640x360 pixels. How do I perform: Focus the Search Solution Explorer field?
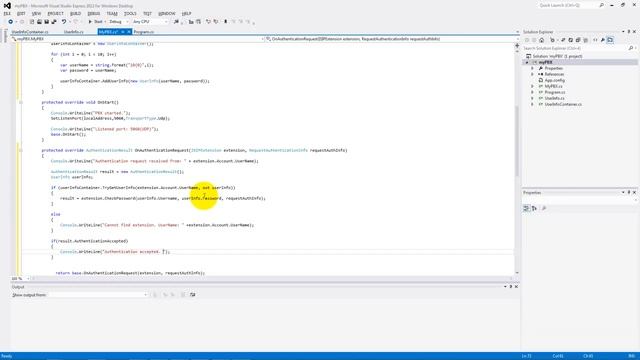tap(575, 48)
